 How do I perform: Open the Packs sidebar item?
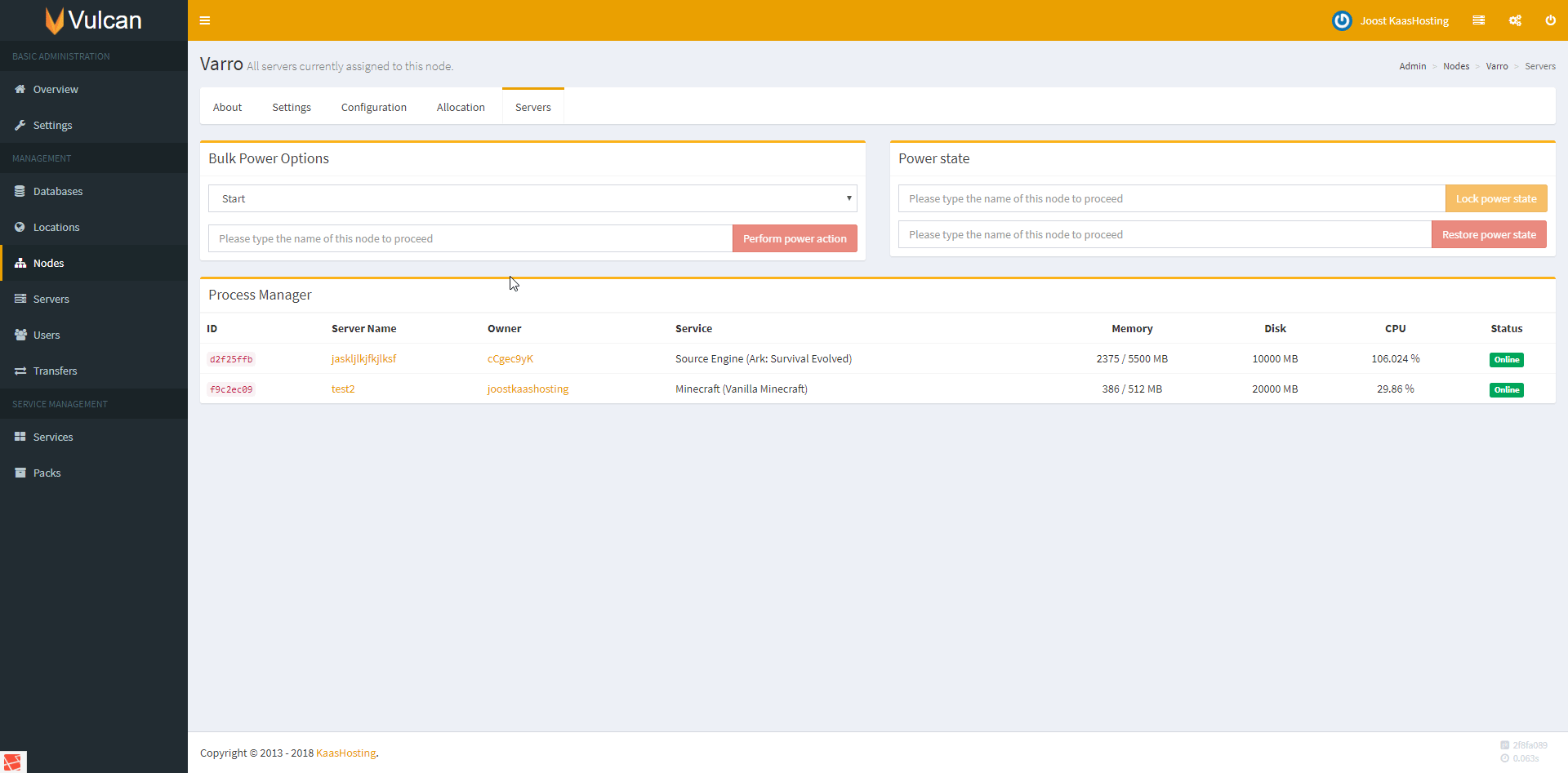(47, 473)
